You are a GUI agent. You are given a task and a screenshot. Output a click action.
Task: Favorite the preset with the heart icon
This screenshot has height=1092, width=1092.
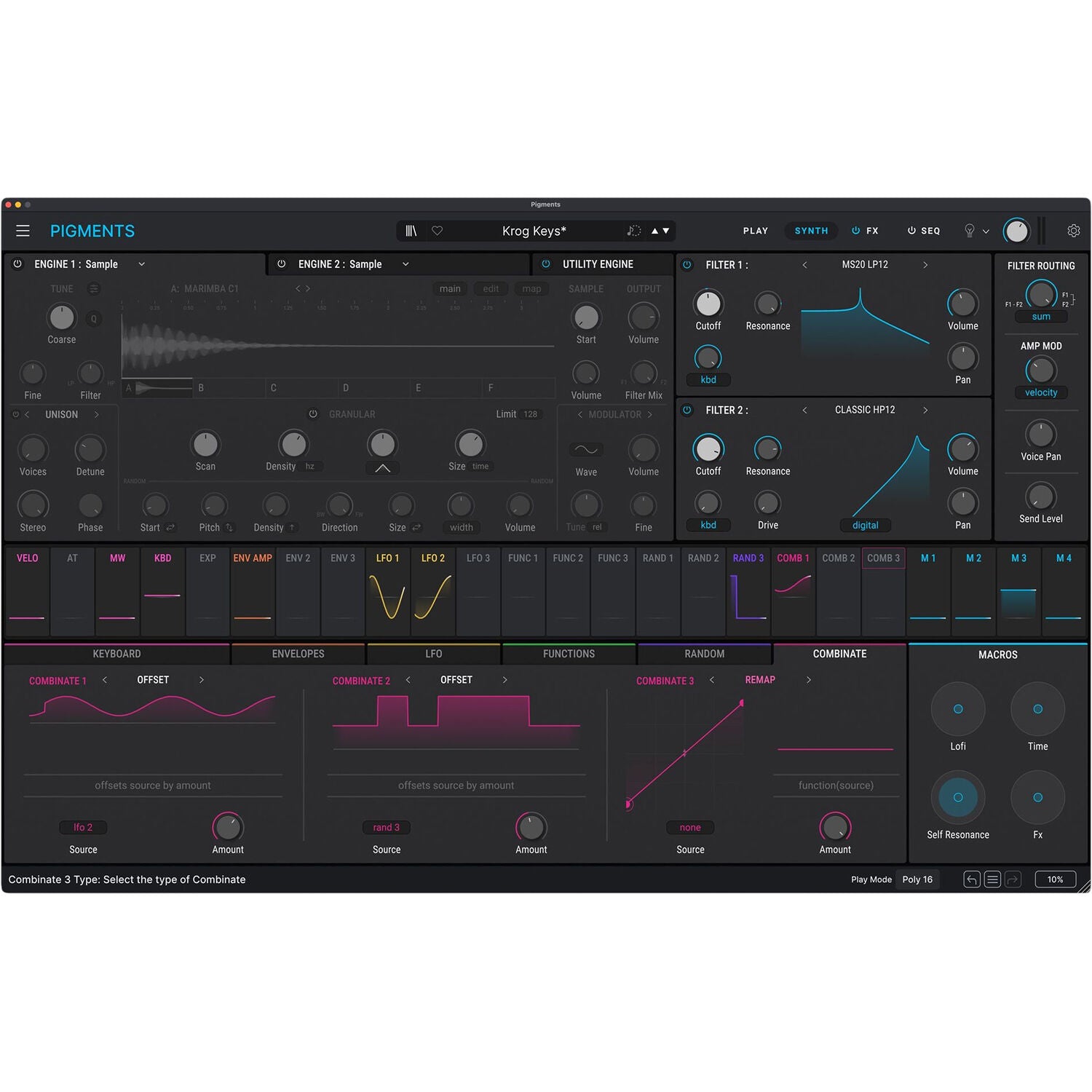click(438, 231)
